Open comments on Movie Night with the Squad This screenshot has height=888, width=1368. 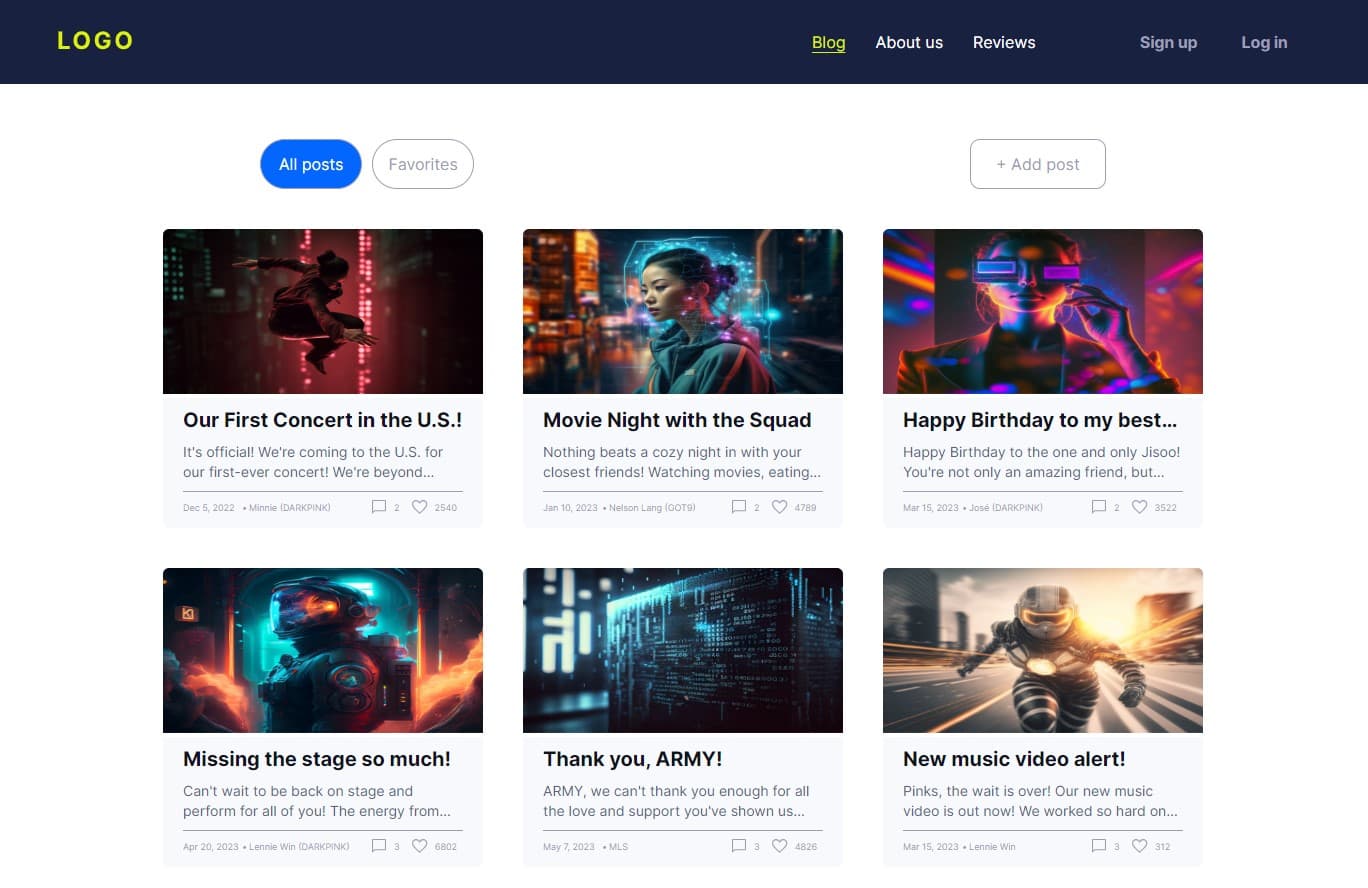[x=739, y=507]
